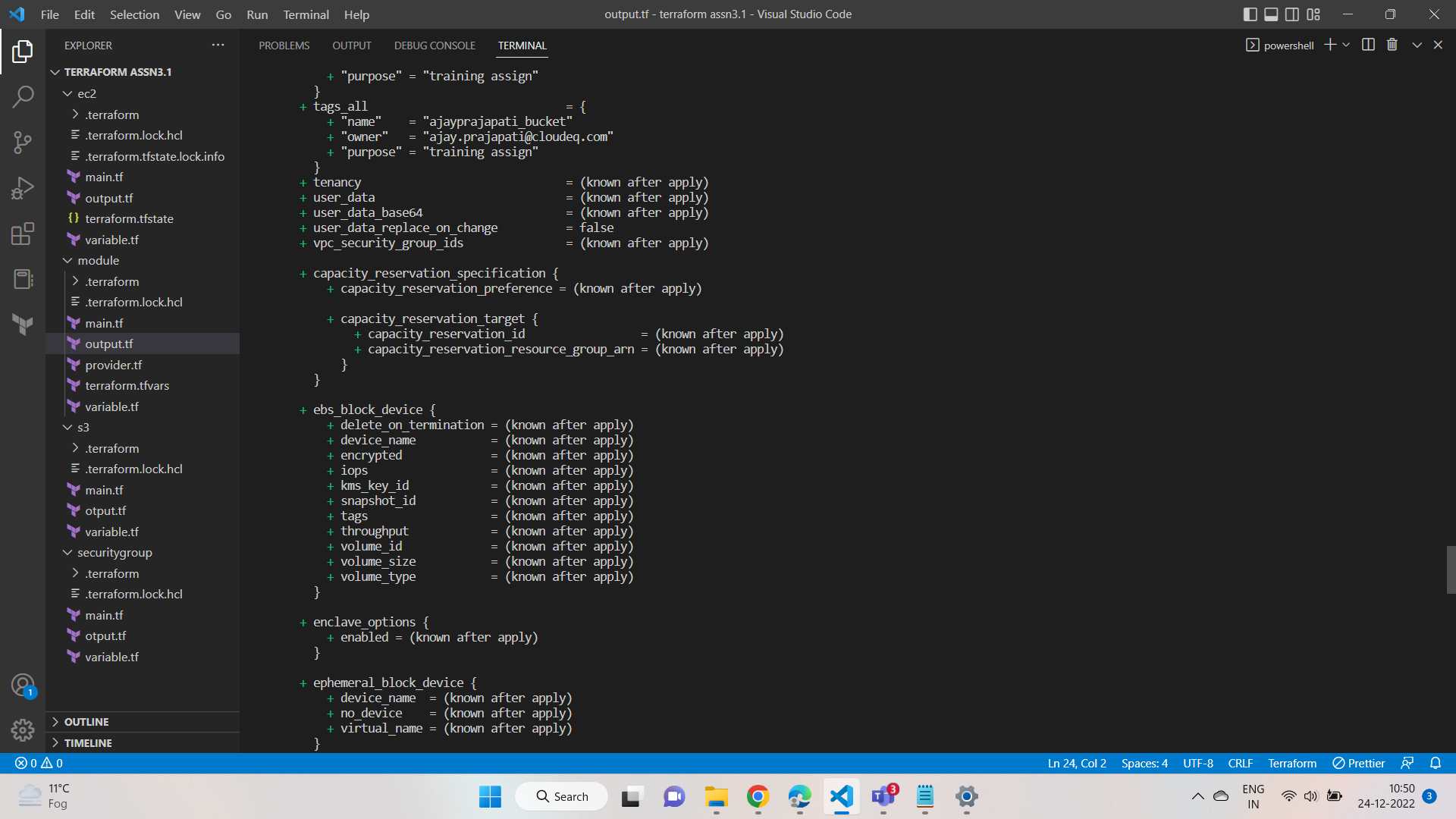Viewport: 1456px width, 819px height.
Task: Open the Search view in activity bar
Action: pyautogui.click(x=23, y=96)
